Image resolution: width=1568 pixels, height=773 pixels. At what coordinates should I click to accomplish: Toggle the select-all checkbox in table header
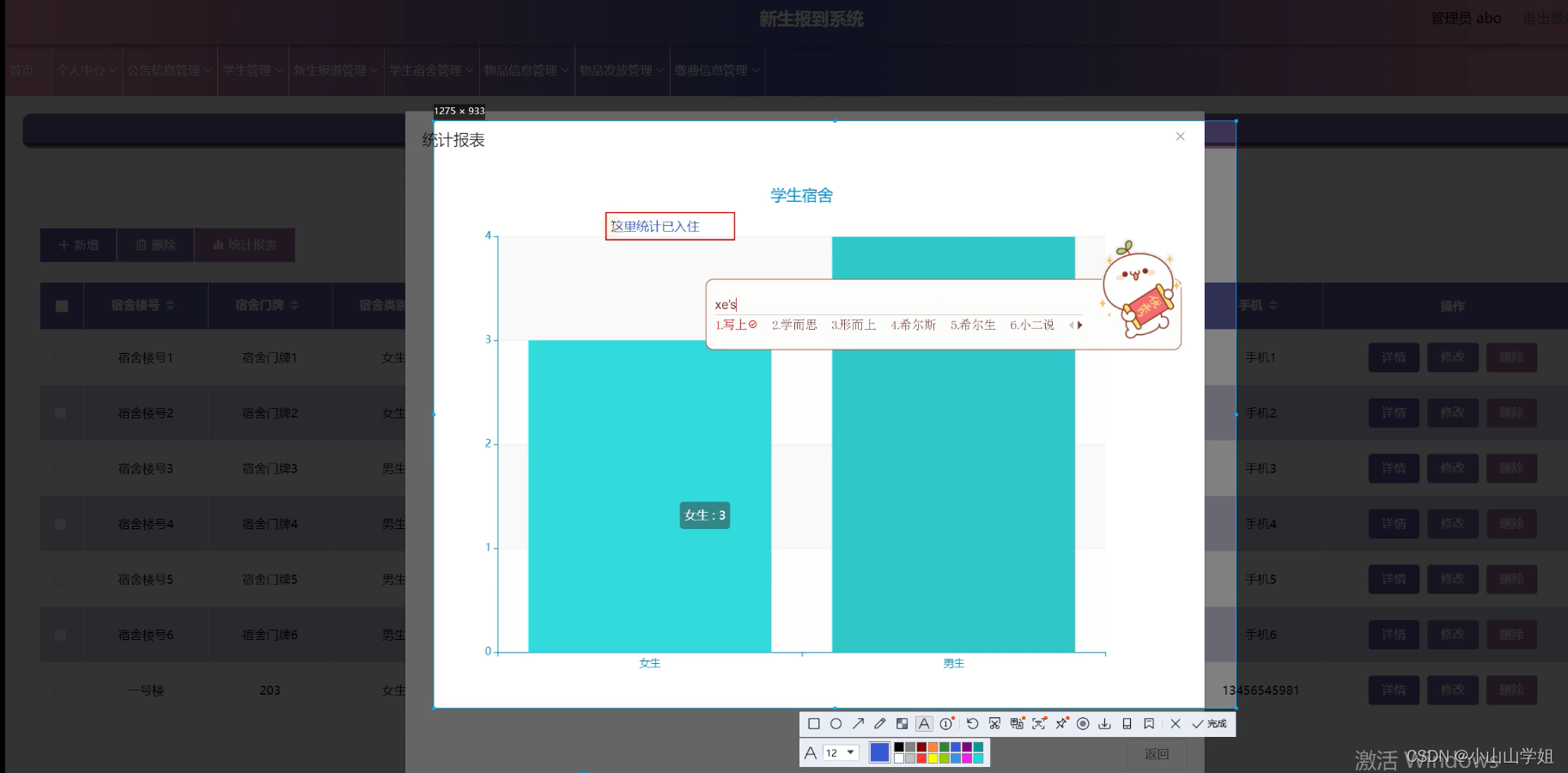60,306
